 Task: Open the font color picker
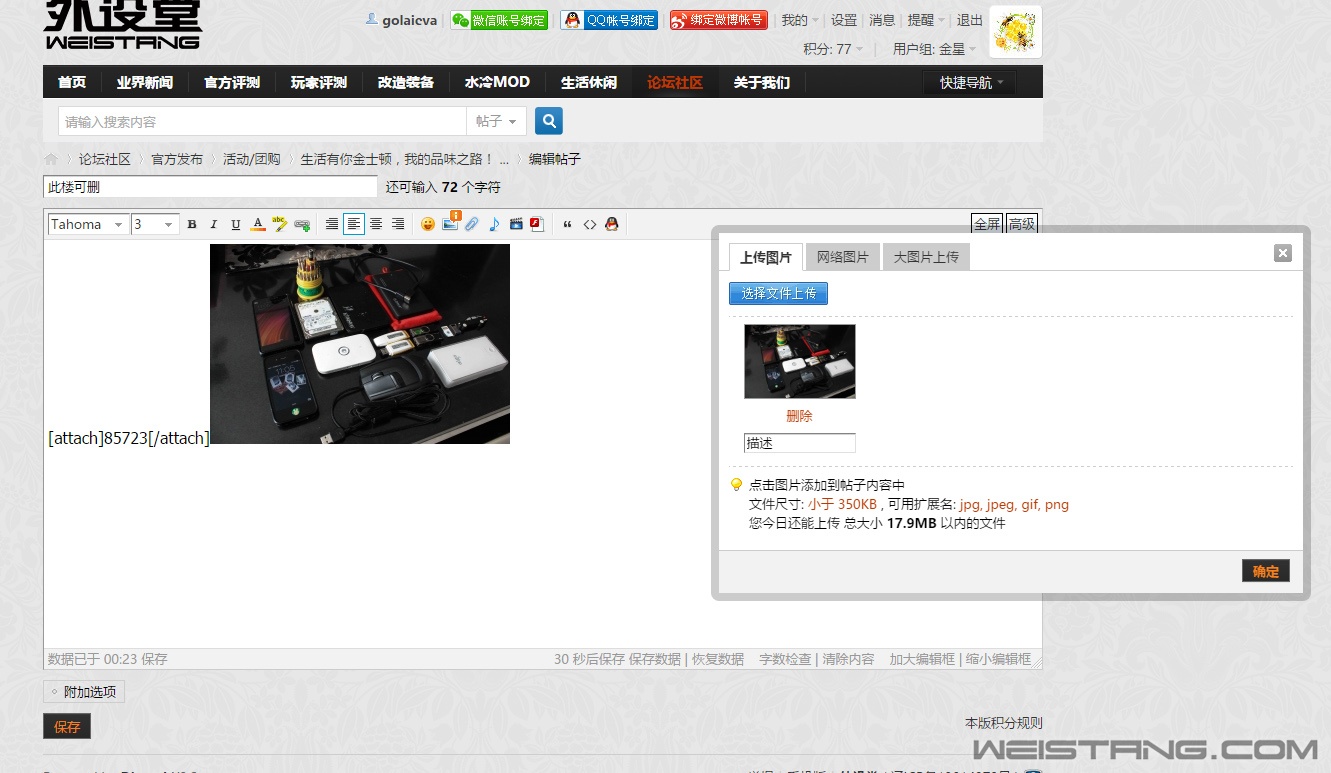(258, 224)
